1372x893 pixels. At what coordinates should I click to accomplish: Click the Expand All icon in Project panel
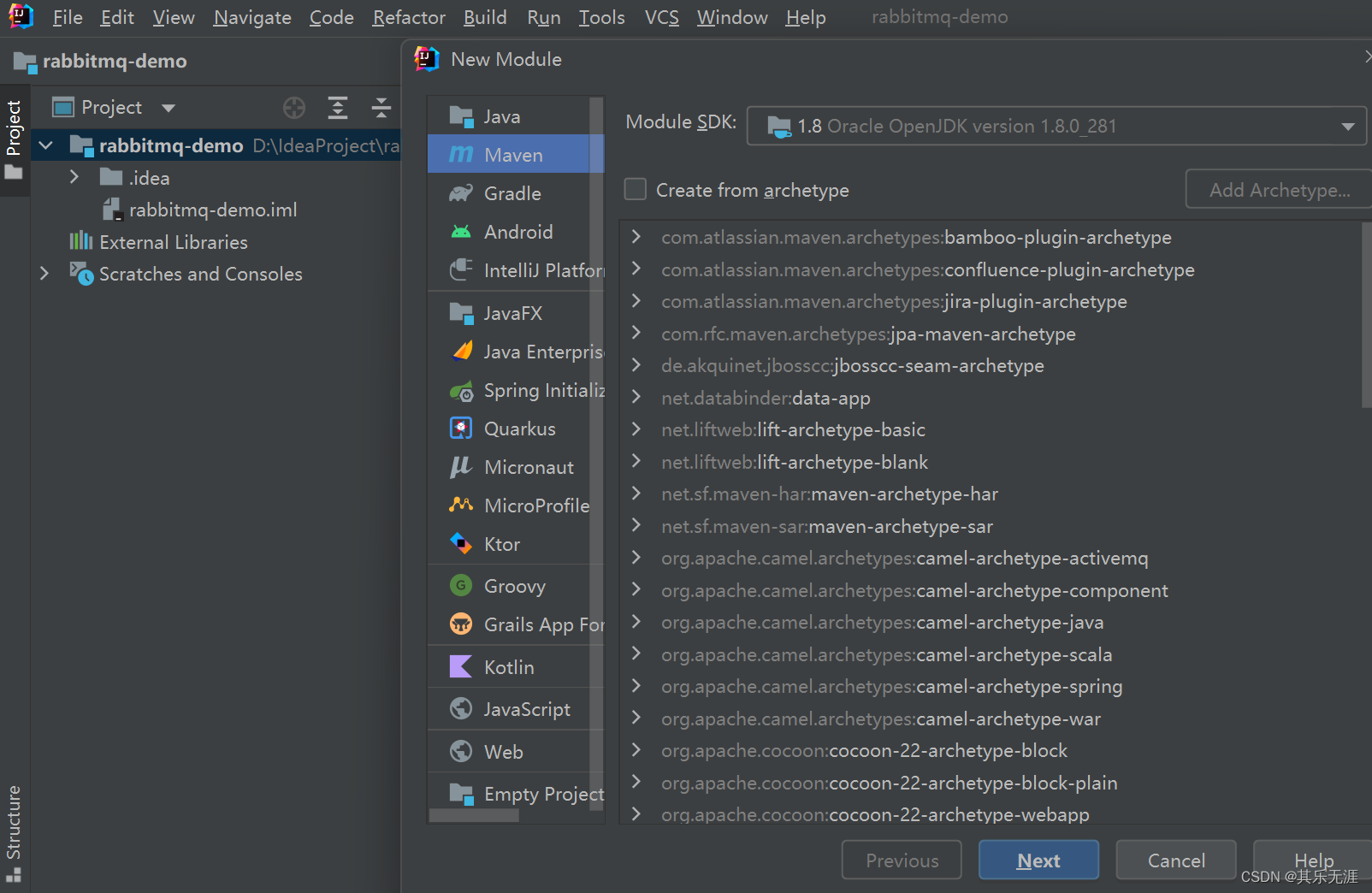338,108
